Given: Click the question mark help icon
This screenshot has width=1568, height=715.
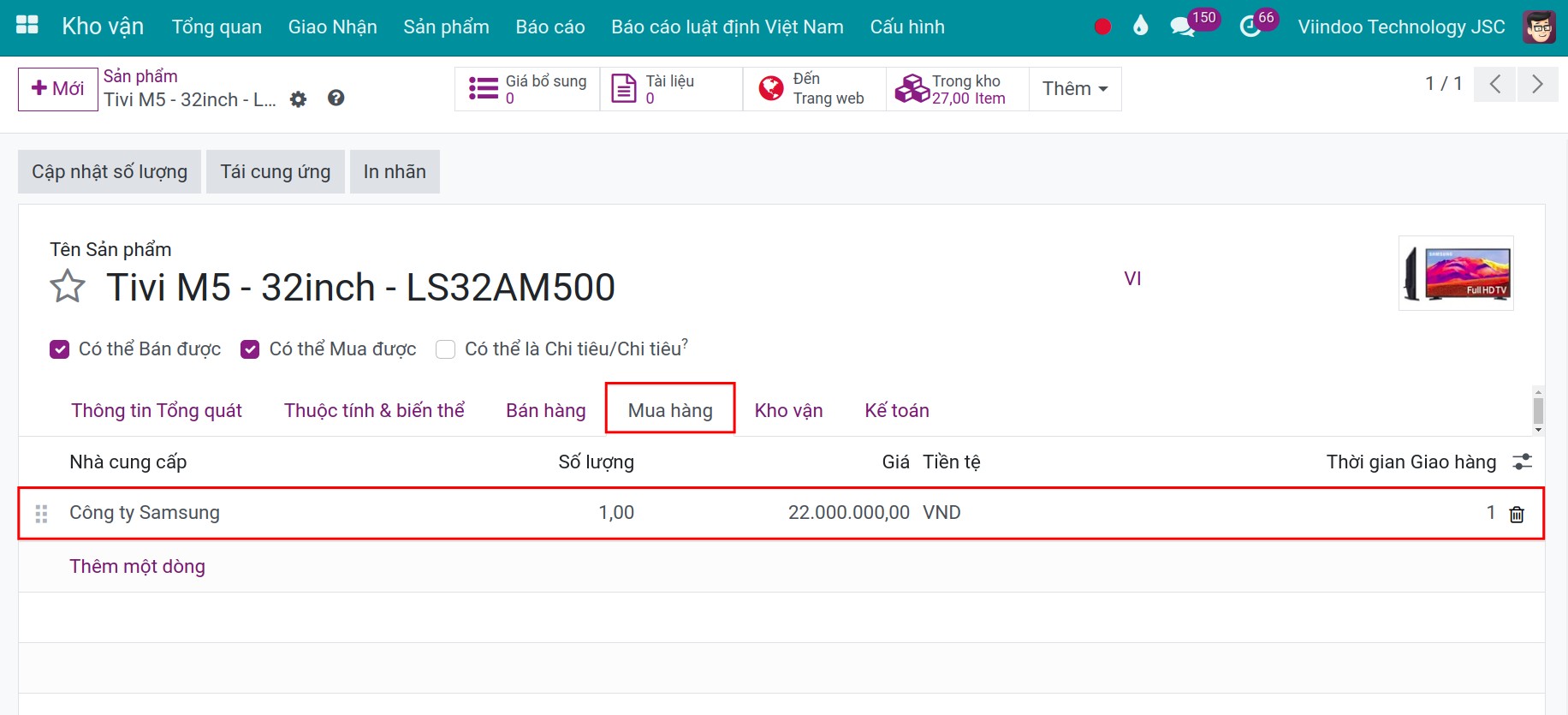Looking at the screenshot, I should pos(336,98).
